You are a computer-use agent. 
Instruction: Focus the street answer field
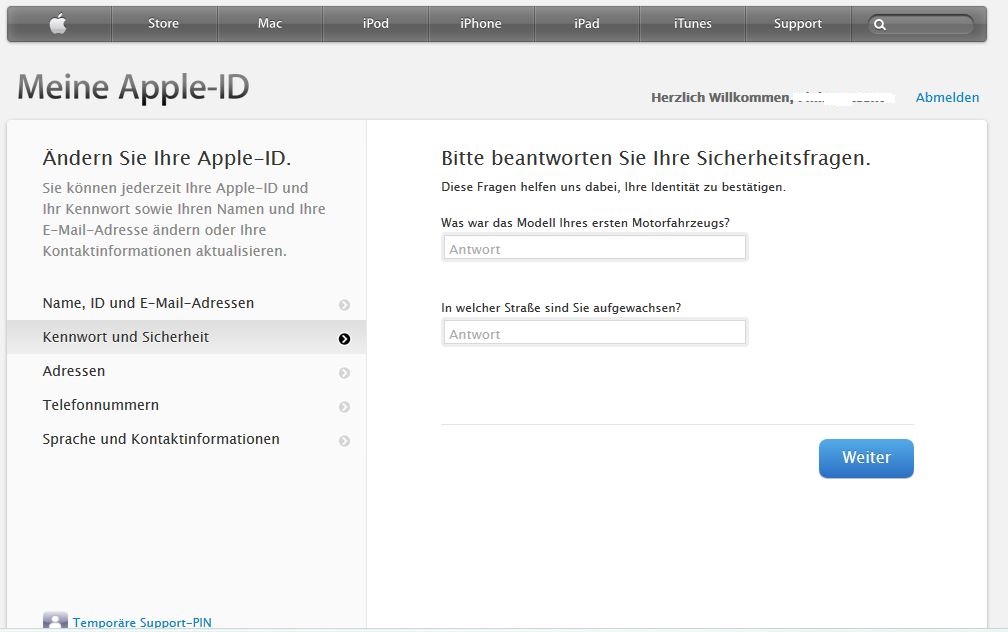[x=594, y=333]
